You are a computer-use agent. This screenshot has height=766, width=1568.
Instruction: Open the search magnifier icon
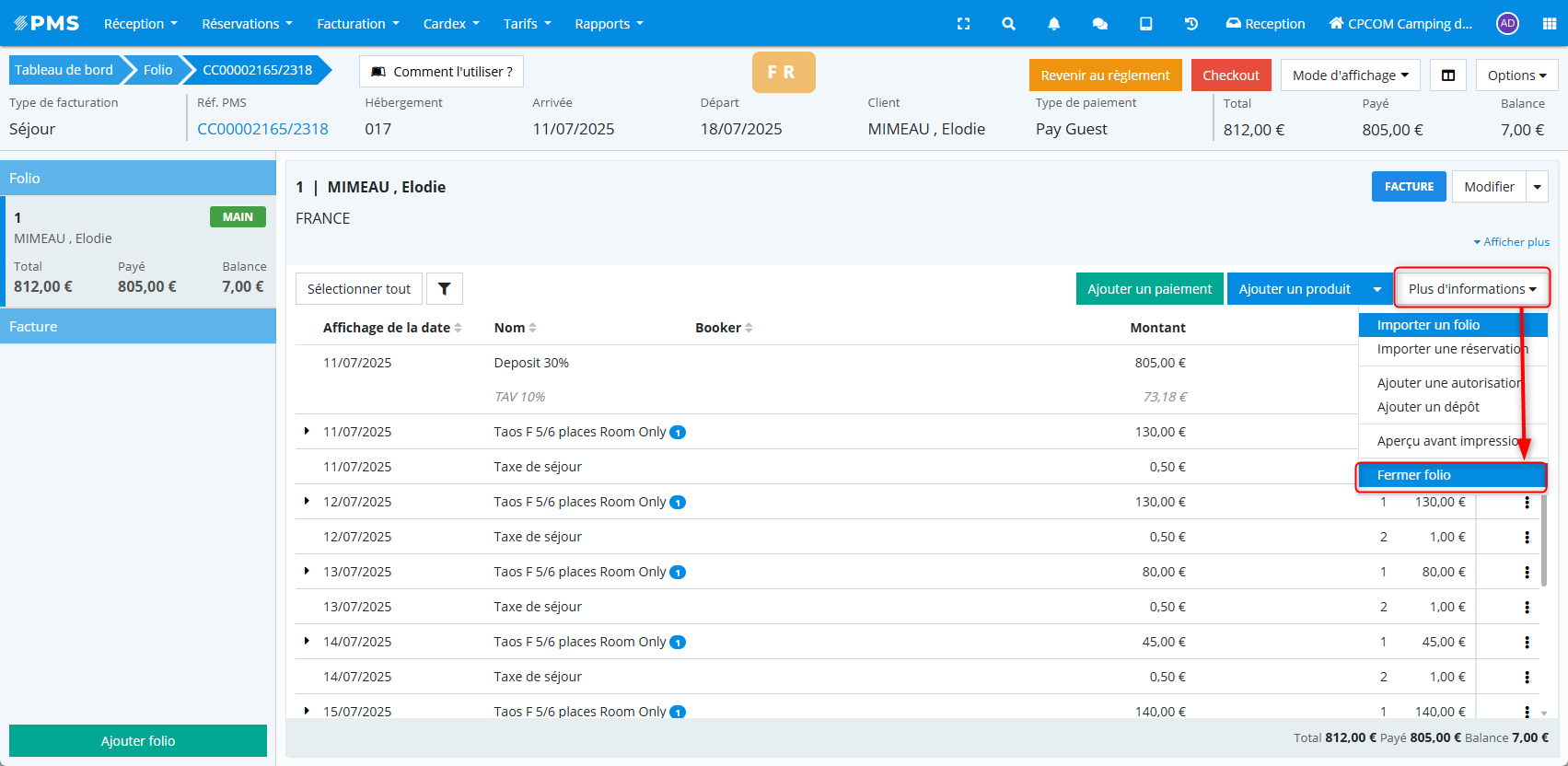[x=1008, y=24]
